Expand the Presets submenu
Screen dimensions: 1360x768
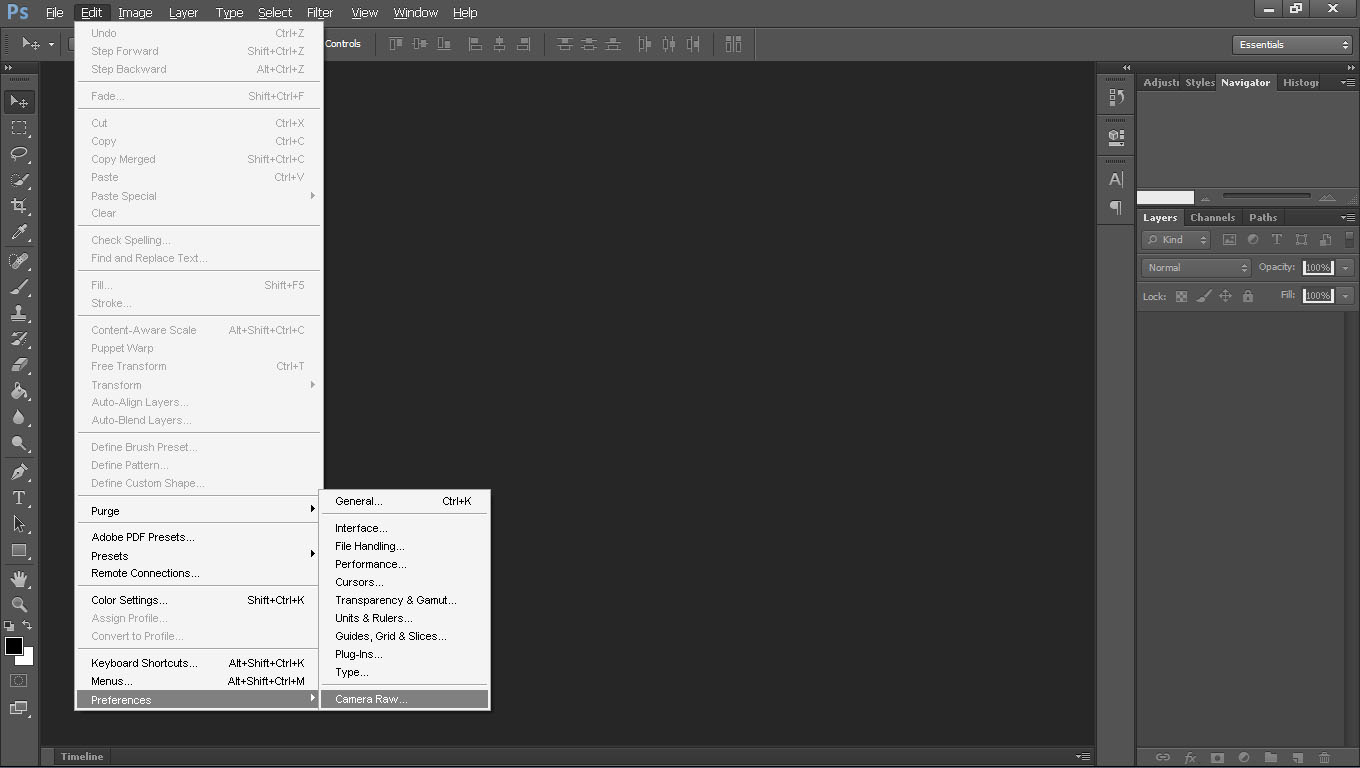(x=198, y=556)
